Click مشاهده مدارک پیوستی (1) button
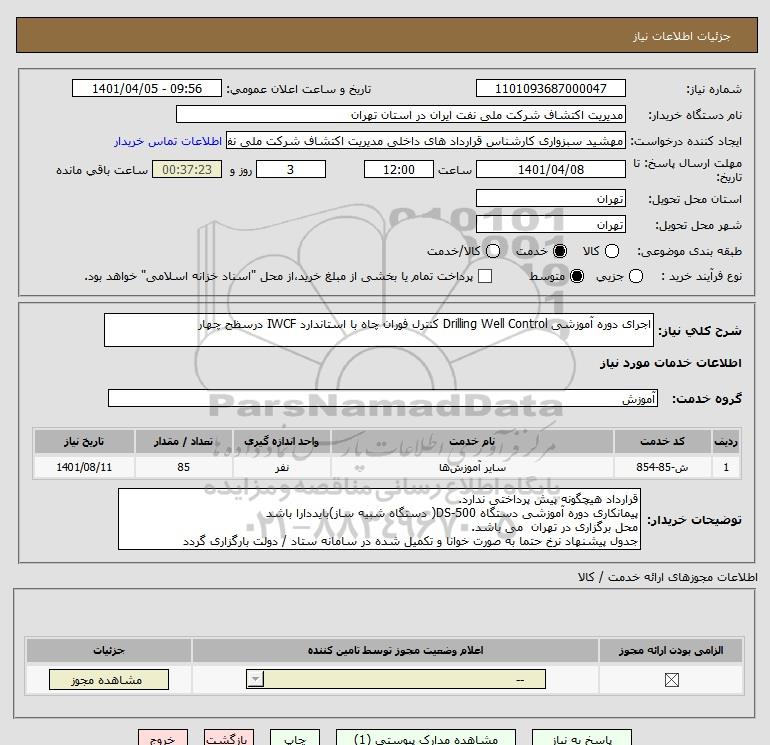Screen dimensions: 770x745 pyautogui.click(x=426, y=738)
